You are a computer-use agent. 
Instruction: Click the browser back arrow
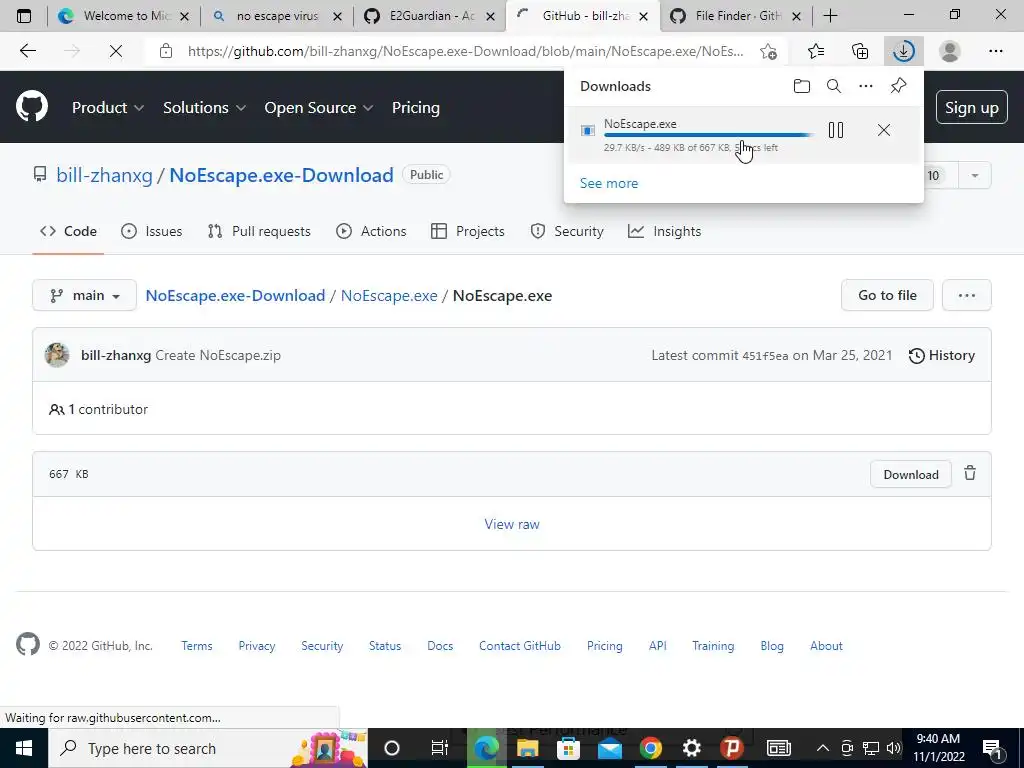27,51
